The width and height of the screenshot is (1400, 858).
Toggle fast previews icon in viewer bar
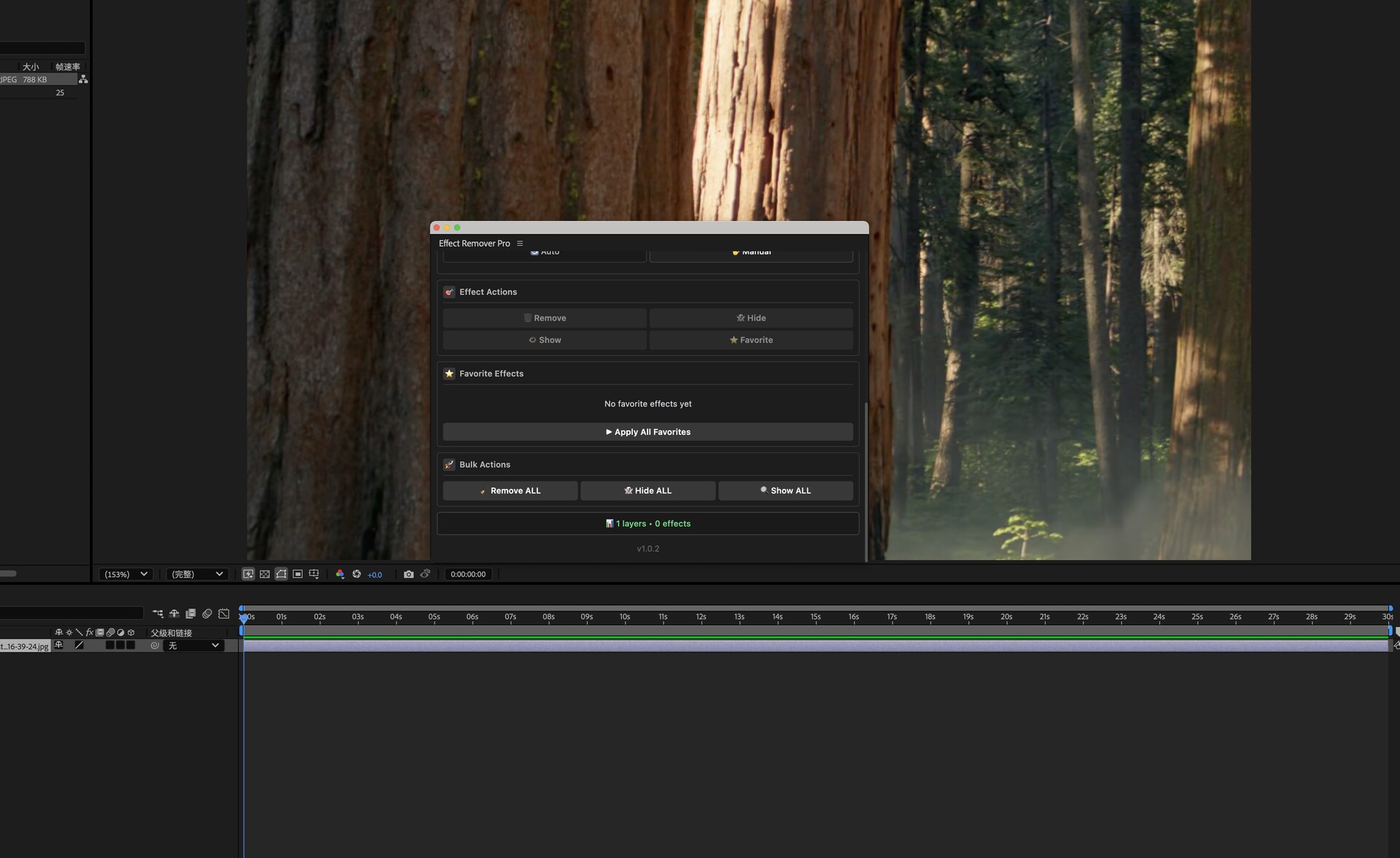248,574
